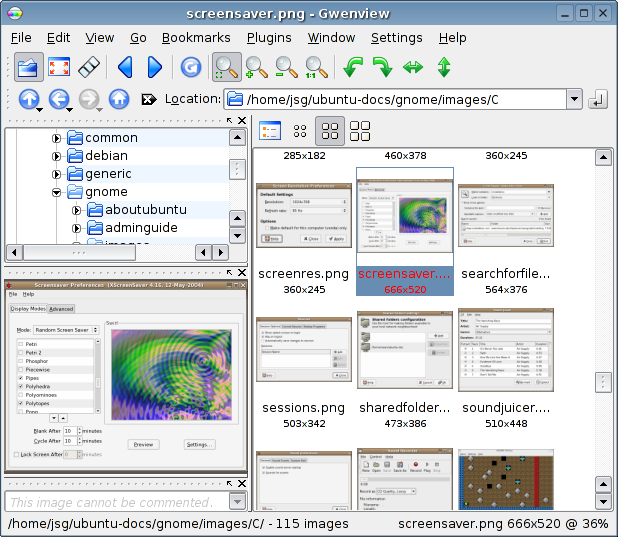Flip image vertically with green double arrow
This screenshot has height=537, width=618.
click(x=443, y=67)
